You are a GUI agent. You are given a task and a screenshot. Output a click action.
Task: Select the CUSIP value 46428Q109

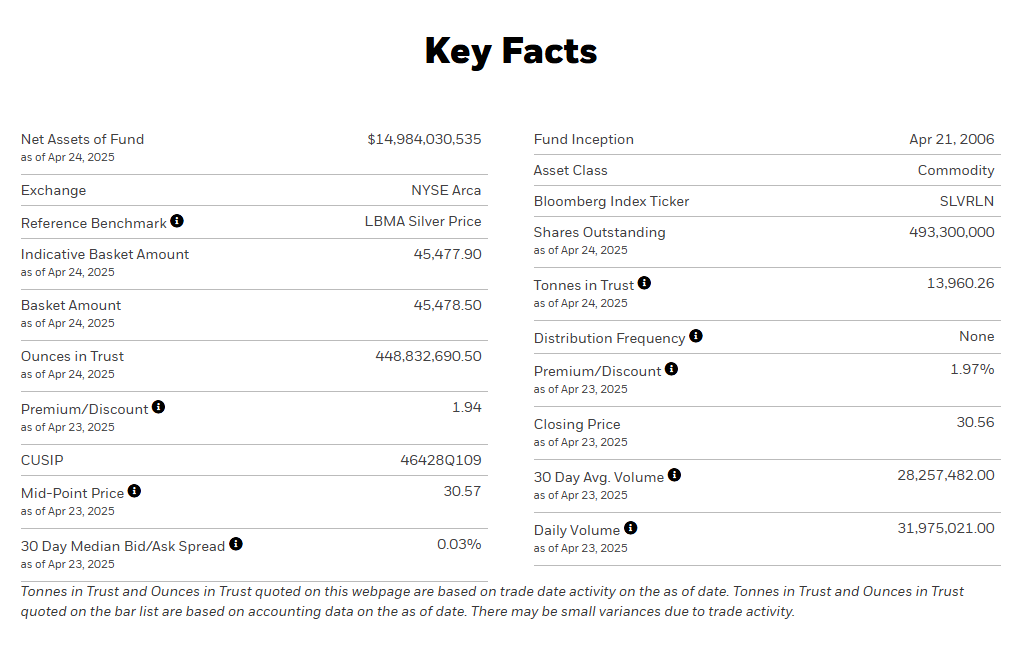click(x=440, y=461)
